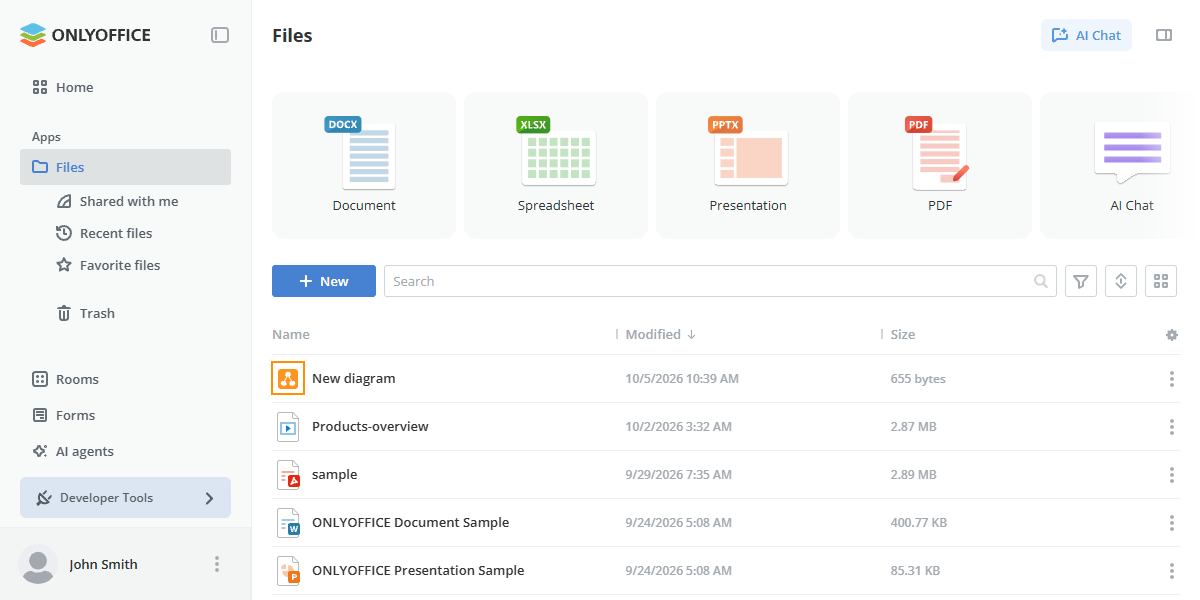Open the filter options icon
The image size is (1200, 600).
(1081, 281)
